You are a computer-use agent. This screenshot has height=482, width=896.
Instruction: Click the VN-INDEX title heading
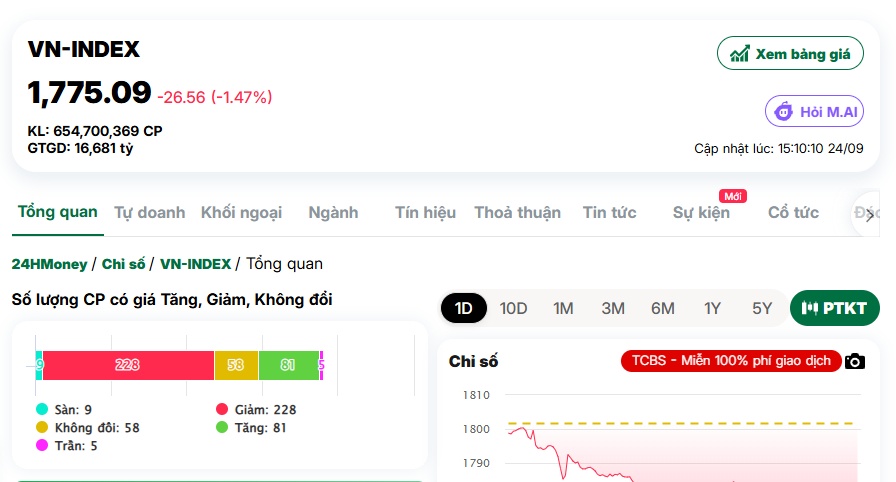point(84,49)
